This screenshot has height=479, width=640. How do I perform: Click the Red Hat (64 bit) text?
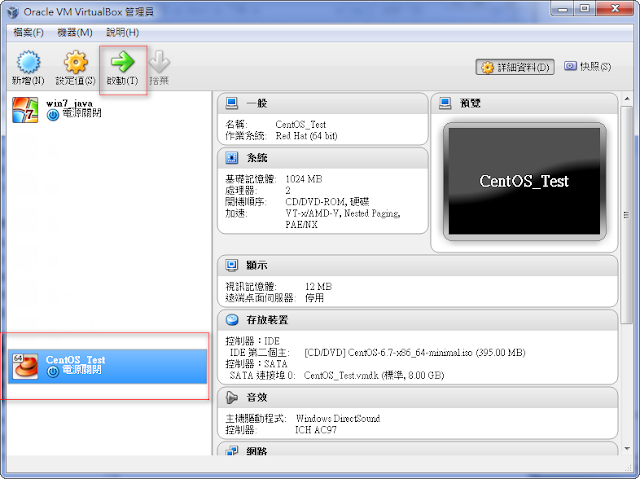[306, 136]
